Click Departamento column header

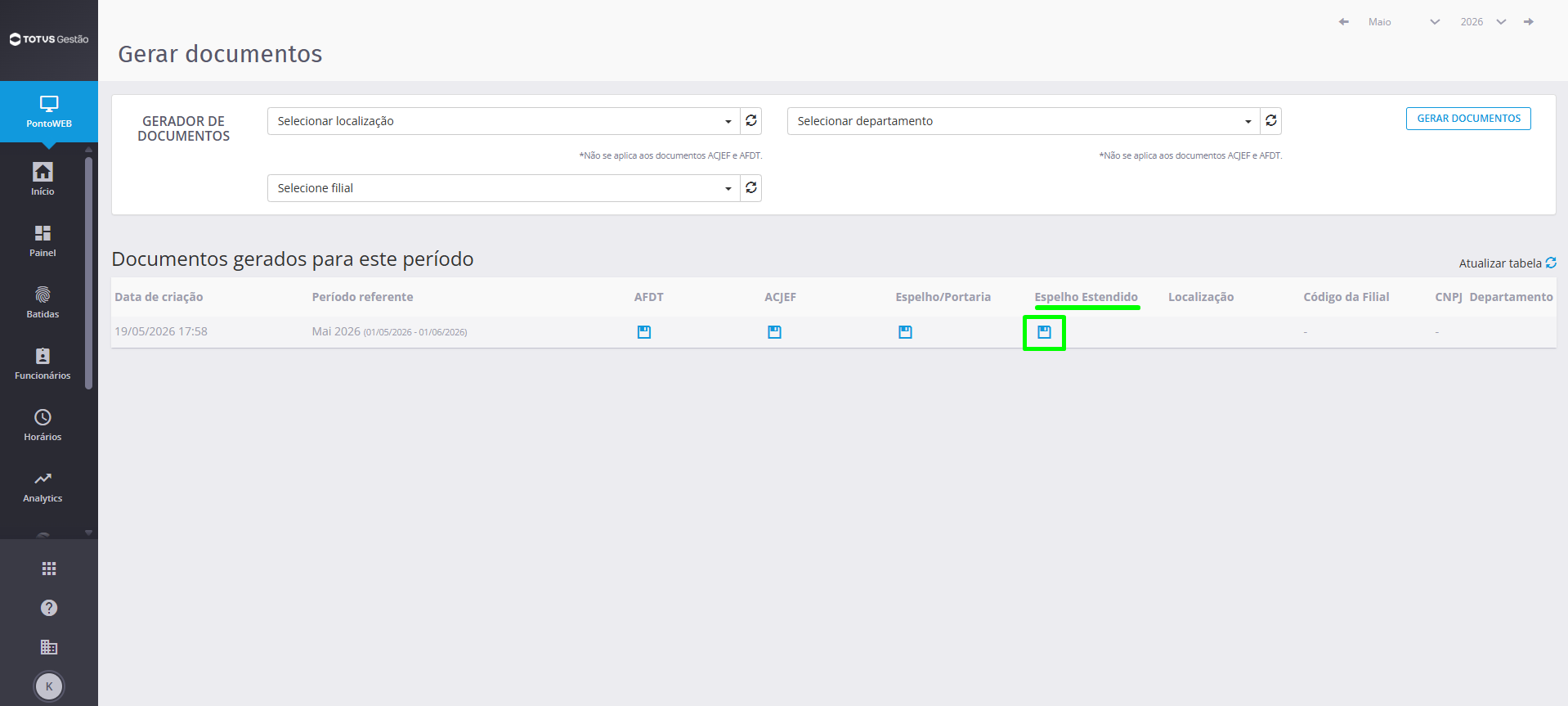(1511, 297)
